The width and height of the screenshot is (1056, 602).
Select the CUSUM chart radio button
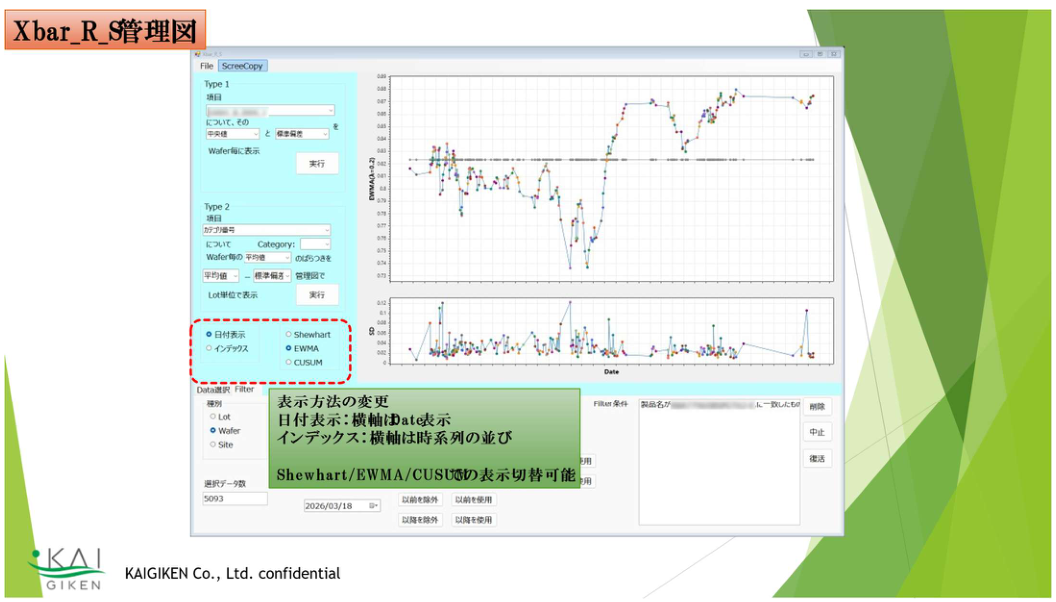click(289, 362)
